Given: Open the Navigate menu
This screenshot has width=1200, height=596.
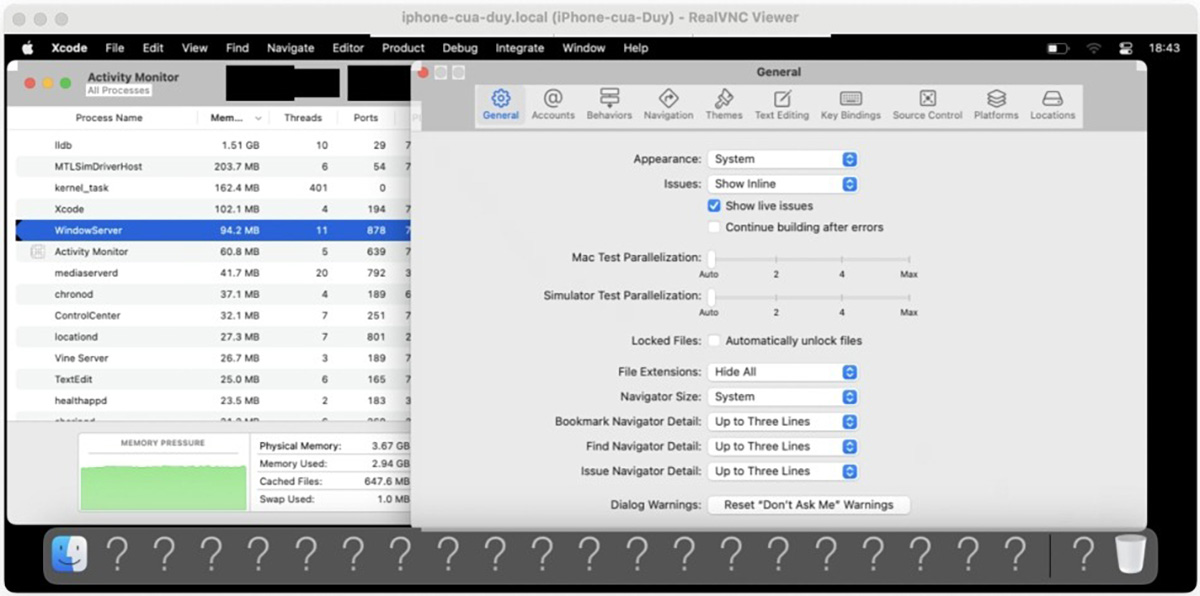Looking at the screenshot, I should 290,48.
